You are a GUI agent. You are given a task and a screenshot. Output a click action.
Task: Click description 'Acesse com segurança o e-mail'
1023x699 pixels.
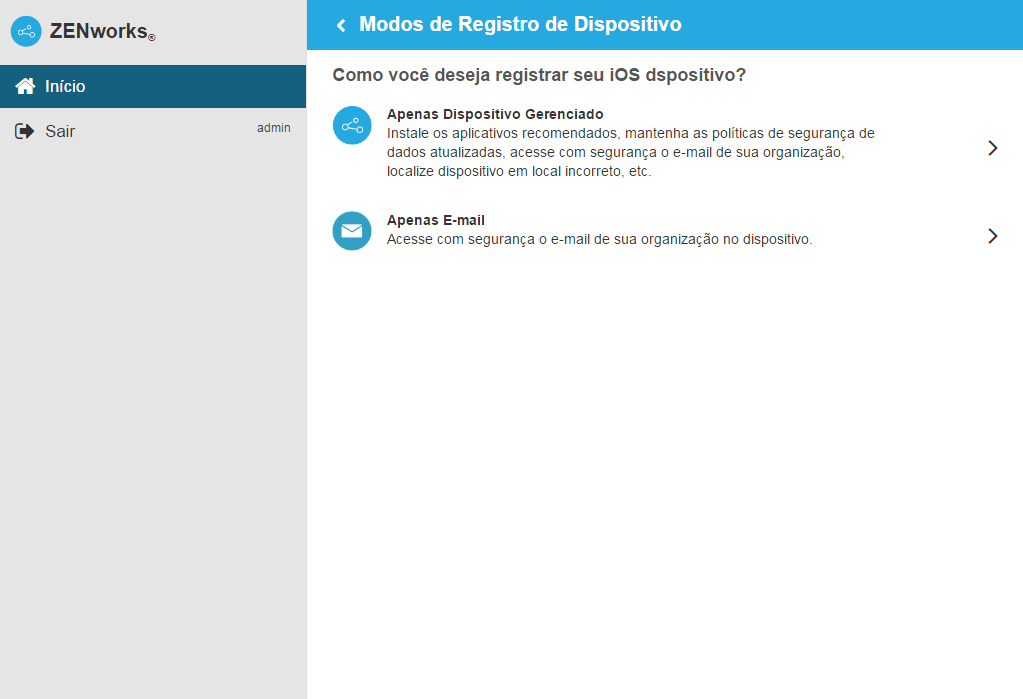coord(600,240)
